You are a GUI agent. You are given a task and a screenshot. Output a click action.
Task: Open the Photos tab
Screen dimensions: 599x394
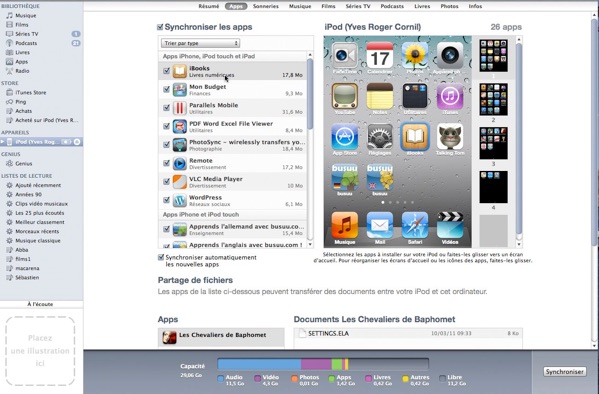tap(449, 6)
